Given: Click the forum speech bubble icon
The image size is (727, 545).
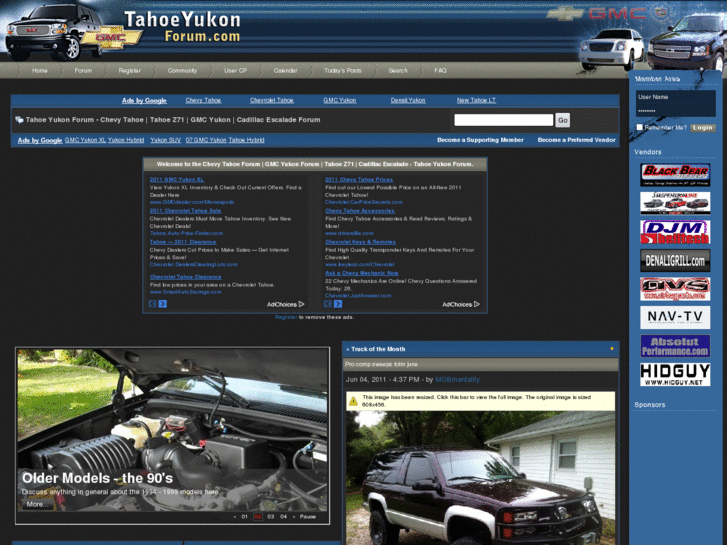Looking at the screenshot, I should click(x=19, y=120).
